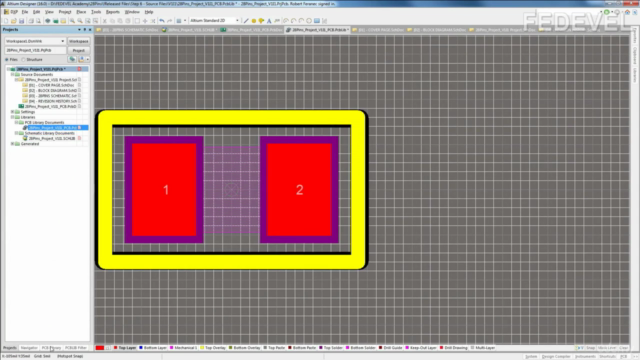Click the Mechanical 1 magenta color square
Image resolution: width=640 pixels, height=360 pixels.
pyautogui.click(x=171, y=348)
